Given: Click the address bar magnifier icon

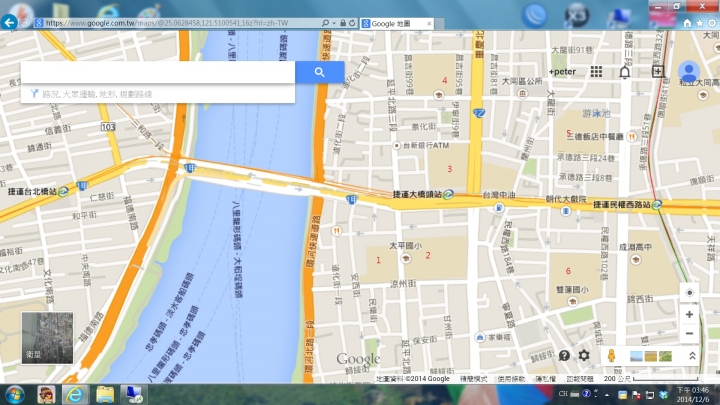Looking at the screenshot, I should click(325, 23).
